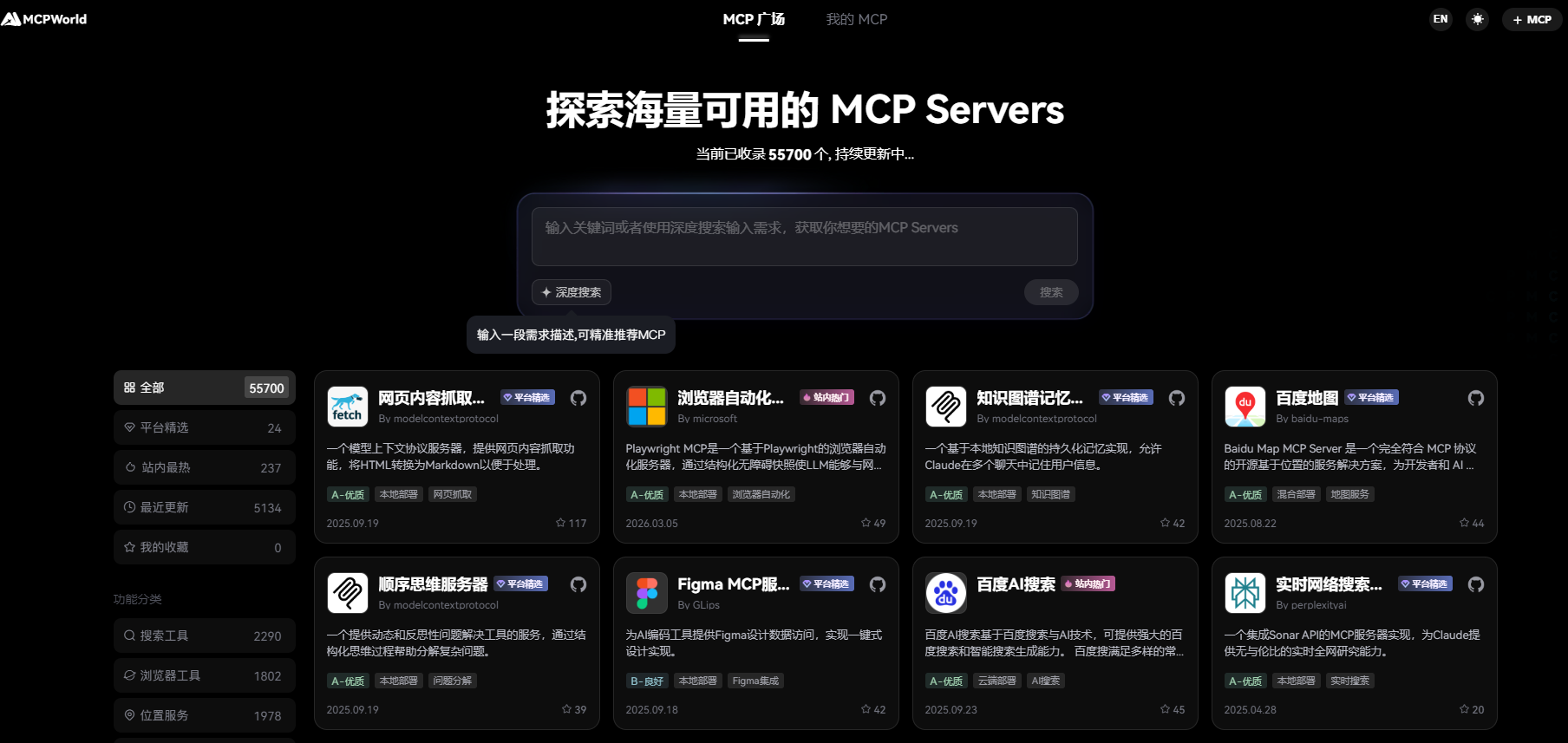This screenshot has height=743, width=1568.
Task: Open the 知识图谱记忆 card title
Action: (x=1029, y=398)
